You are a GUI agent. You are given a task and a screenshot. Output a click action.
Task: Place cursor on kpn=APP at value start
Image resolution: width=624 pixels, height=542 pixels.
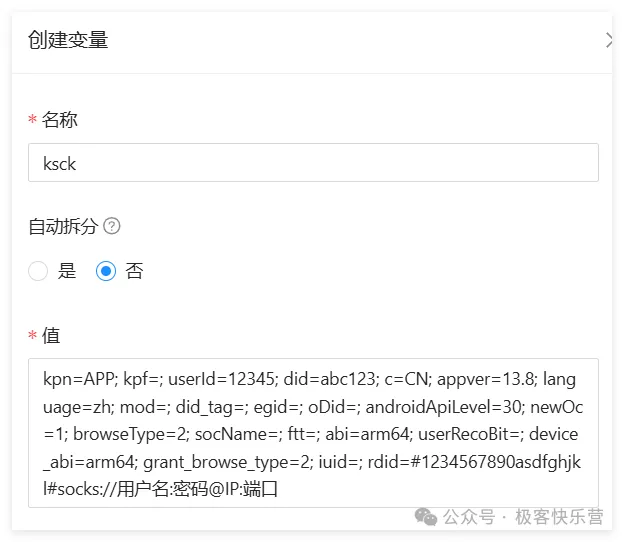pos(80,379)
